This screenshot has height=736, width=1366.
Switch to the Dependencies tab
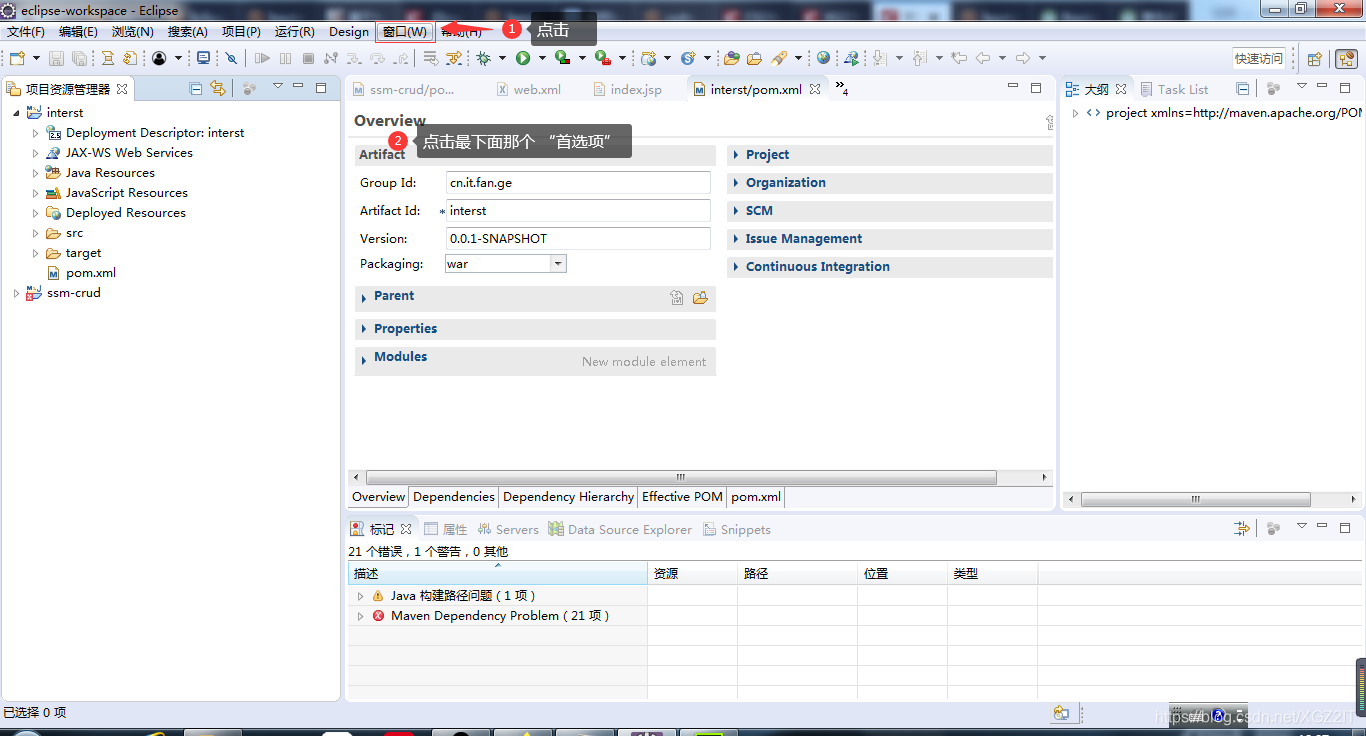tap(454, 497)
